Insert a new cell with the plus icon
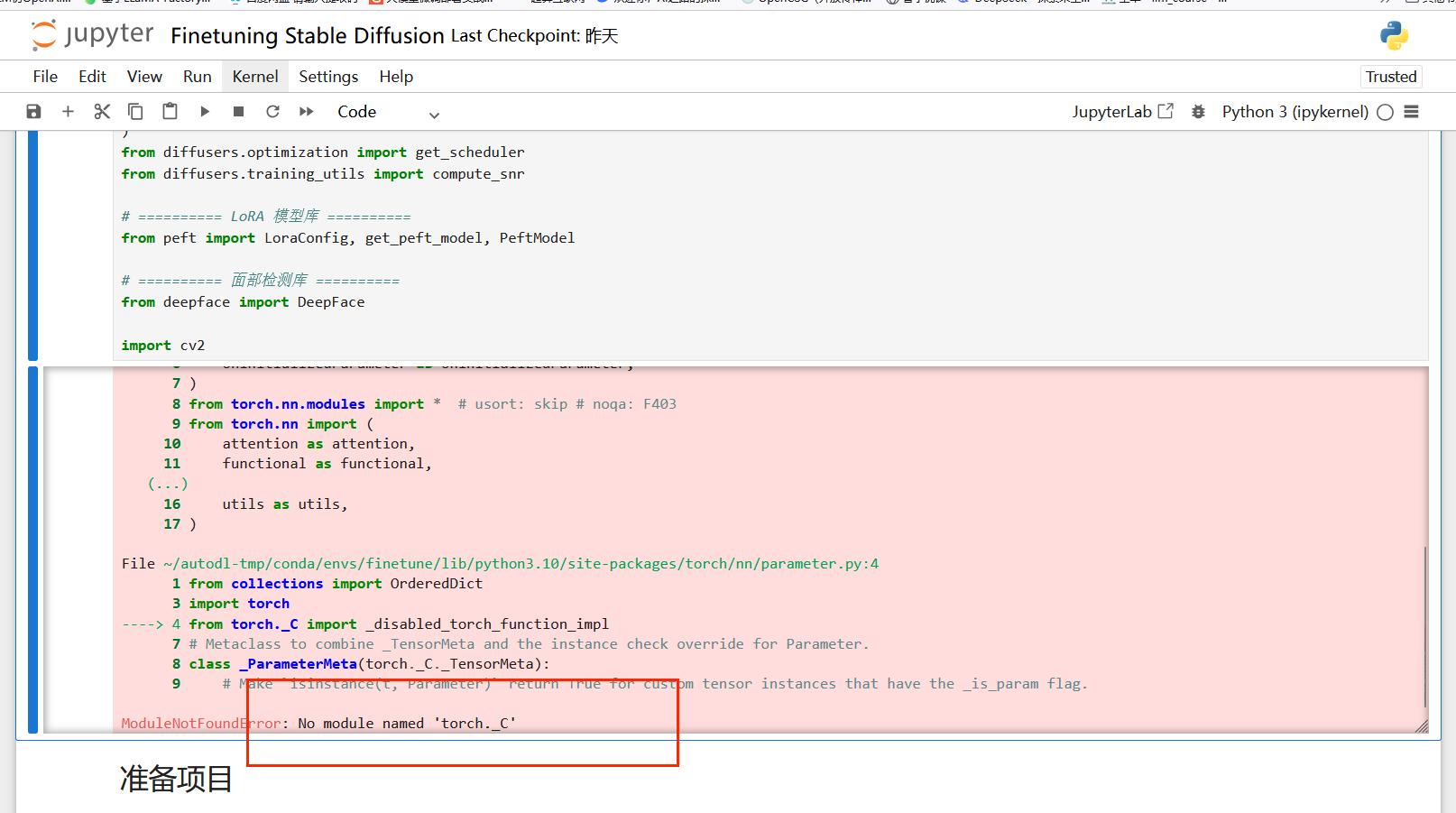 68,111
